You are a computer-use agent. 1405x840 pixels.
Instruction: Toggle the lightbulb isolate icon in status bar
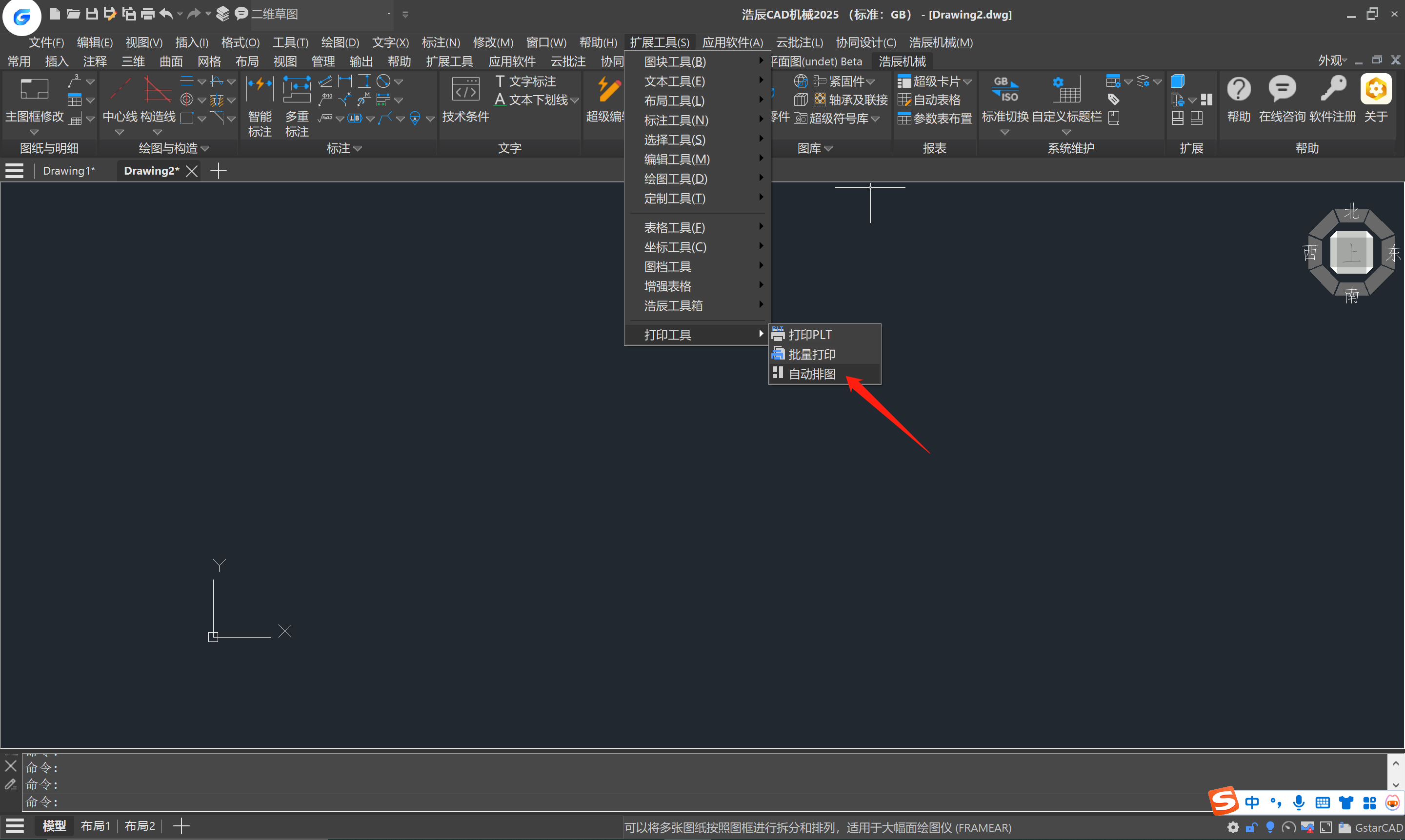coord(1270,827)
